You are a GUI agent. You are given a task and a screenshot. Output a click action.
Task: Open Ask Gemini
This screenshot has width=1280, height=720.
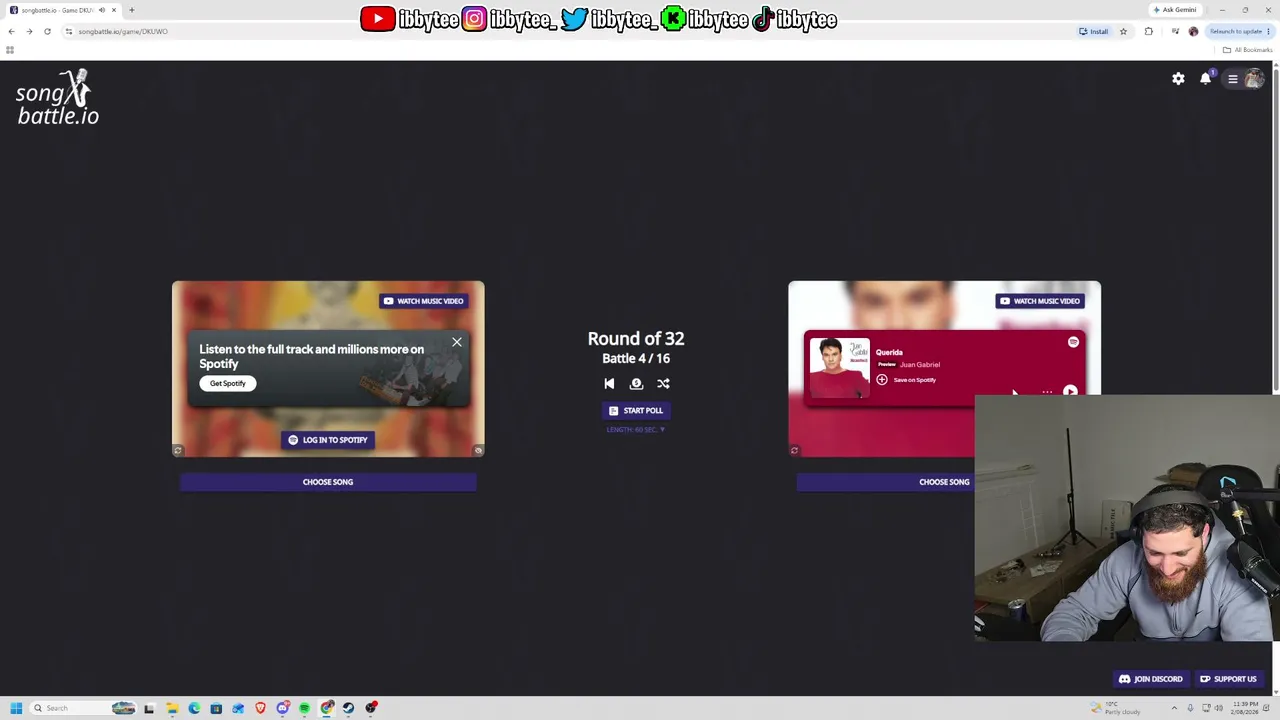click(1174, 10)
